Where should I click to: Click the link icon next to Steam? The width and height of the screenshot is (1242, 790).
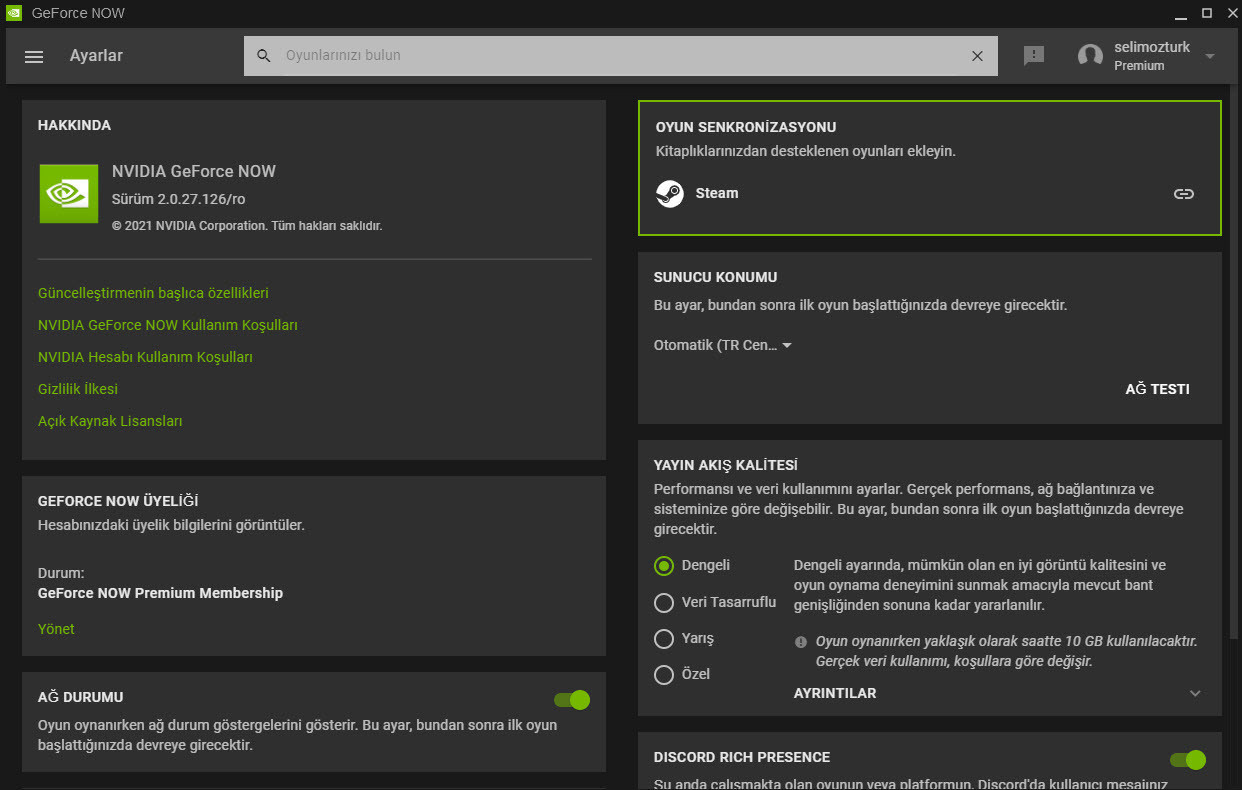(x=1184, y=194)
